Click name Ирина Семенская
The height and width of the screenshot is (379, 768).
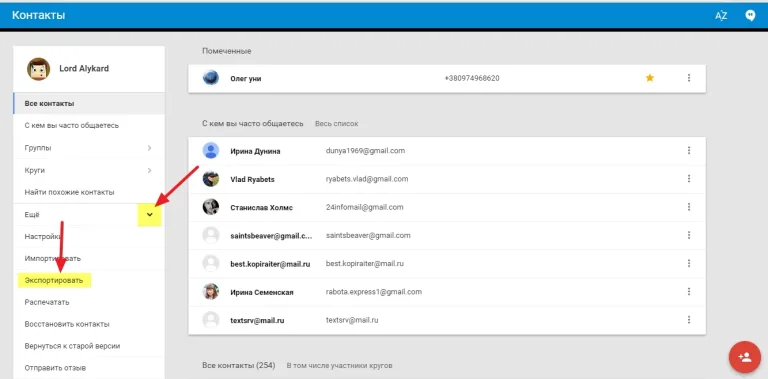[x=262, y=292]
